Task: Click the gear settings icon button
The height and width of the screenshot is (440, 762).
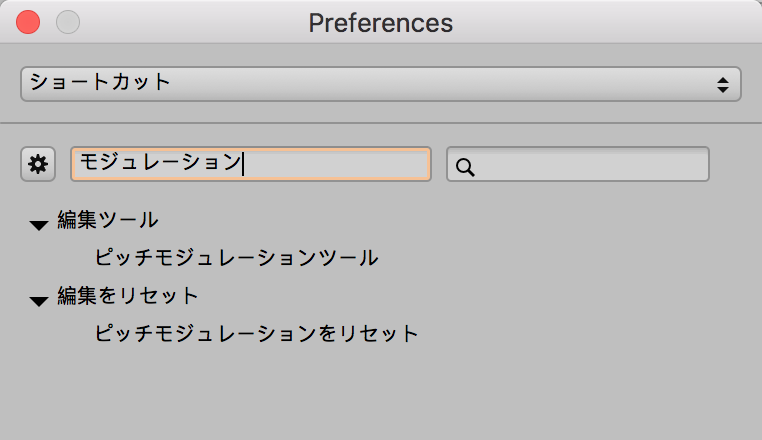Action: [38, 165]
